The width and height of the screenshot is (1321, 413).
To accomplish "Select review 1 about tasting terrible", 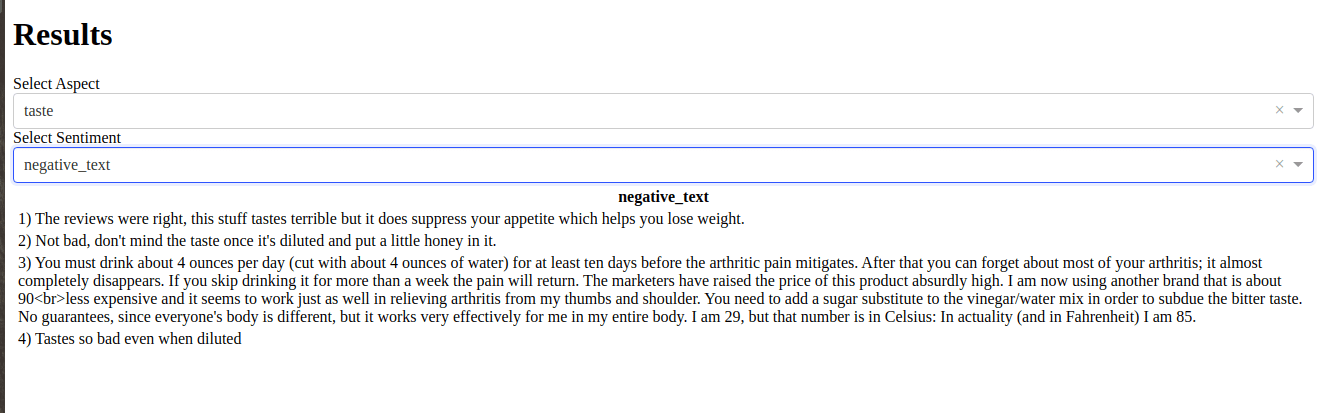I will (381, 218).
